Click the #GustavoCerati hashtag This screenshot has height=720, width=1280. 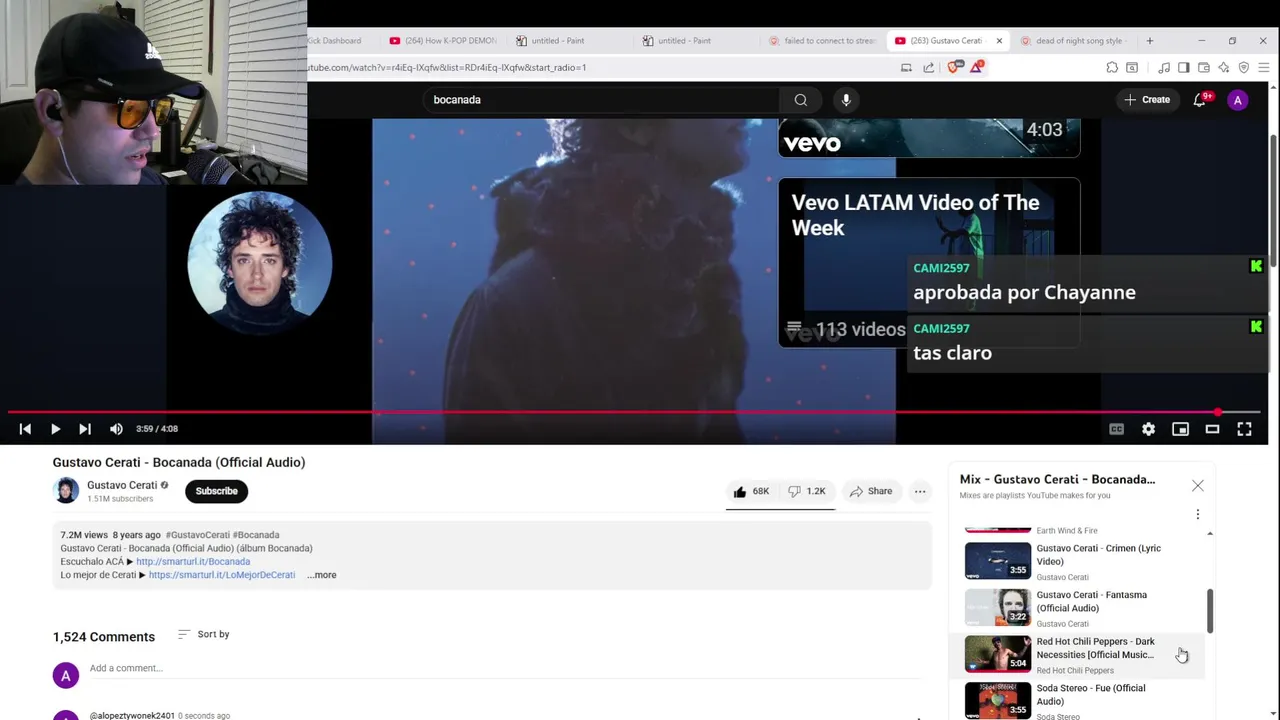197,535
